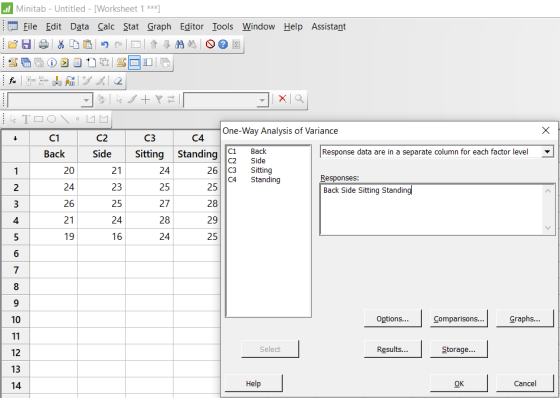
Task: Paste with the clipboard icon
Action: (88, 44)
